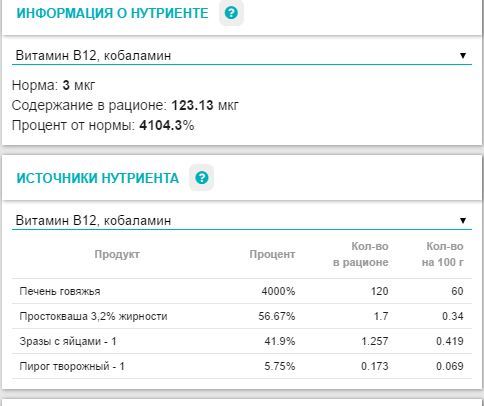484x406 pixels.
Task: Click the arrow of the bottom Витамин B12 selector
Action: [x=463, y=220]
